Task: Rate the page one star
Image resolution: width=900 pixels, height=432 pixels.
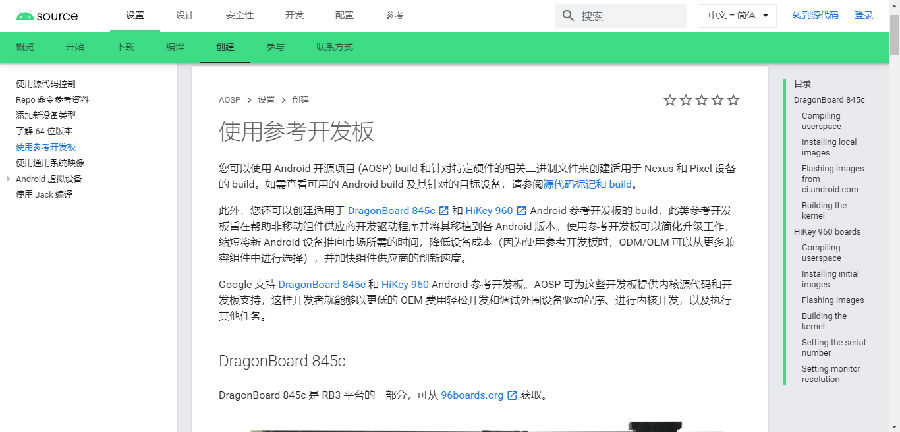Action: click(x=670, y=100)
